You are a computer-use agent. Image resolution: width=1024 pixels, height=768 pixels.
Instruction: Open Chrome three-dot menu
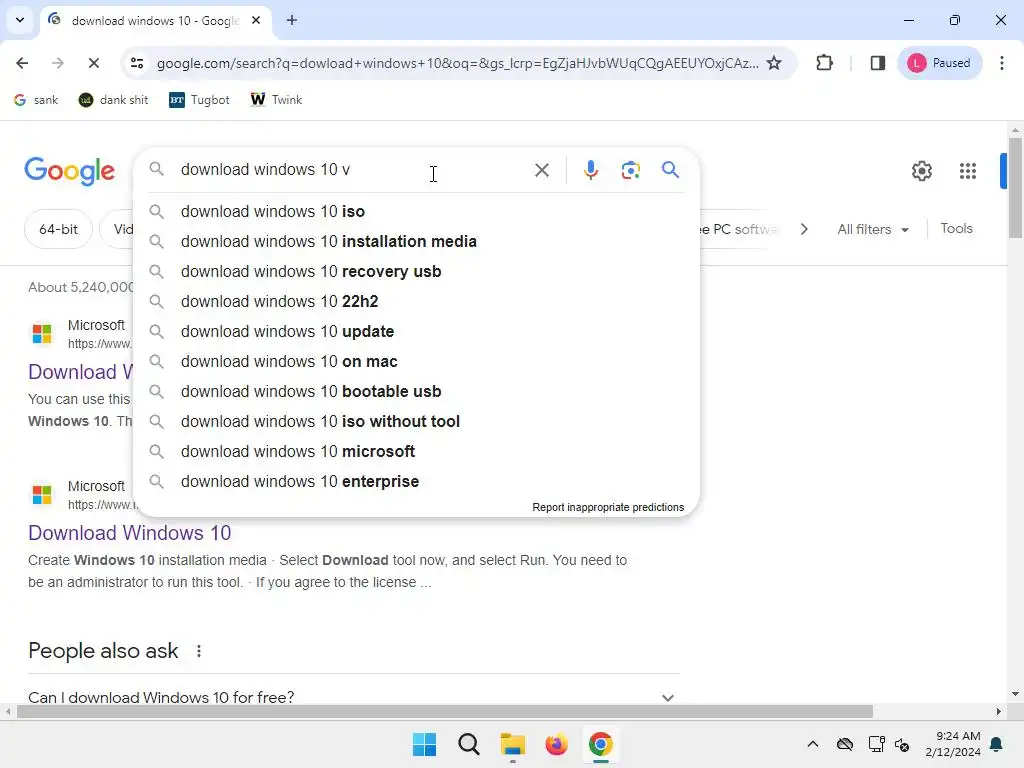coord(1002,63)
